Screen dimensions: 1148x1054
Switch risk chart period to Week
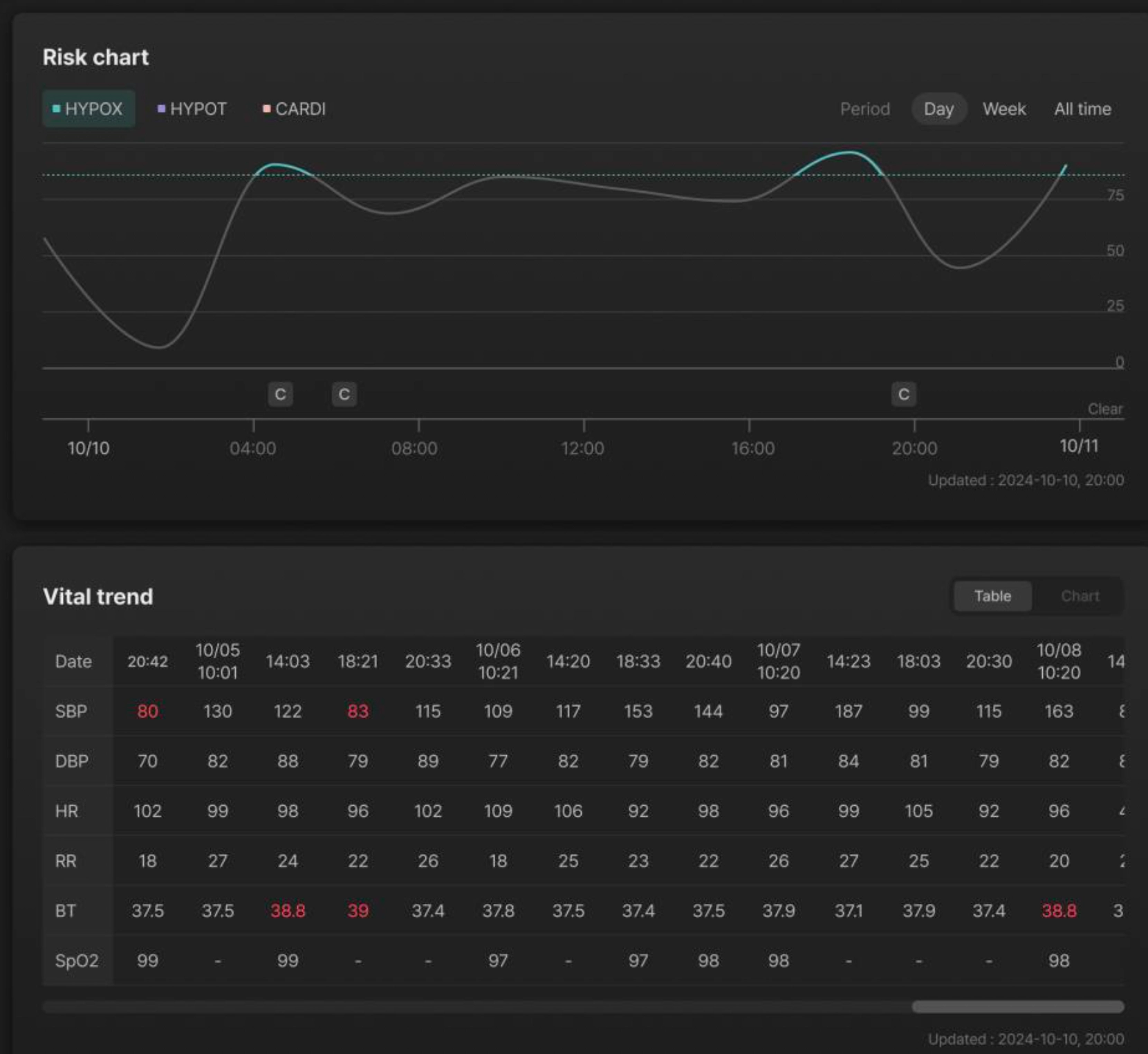pos(1004,109)
